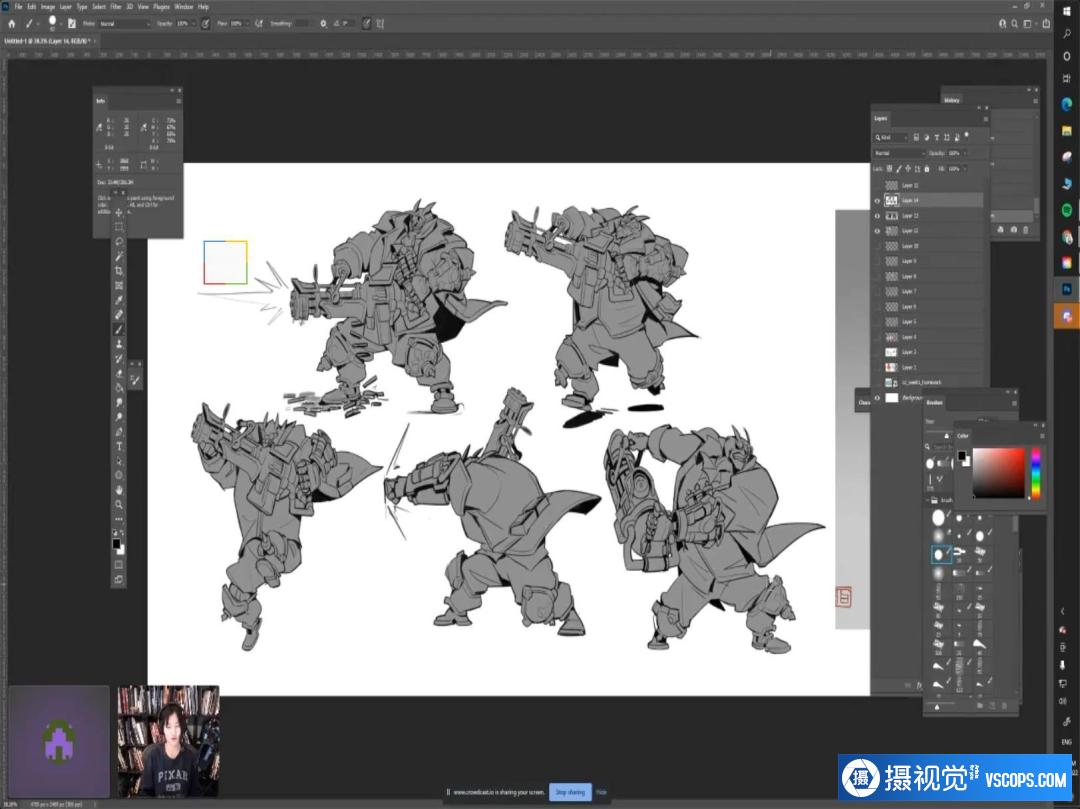Select the Lasso tool
This screenshot has height=809, width=1080.
click(x=118, y=241)
